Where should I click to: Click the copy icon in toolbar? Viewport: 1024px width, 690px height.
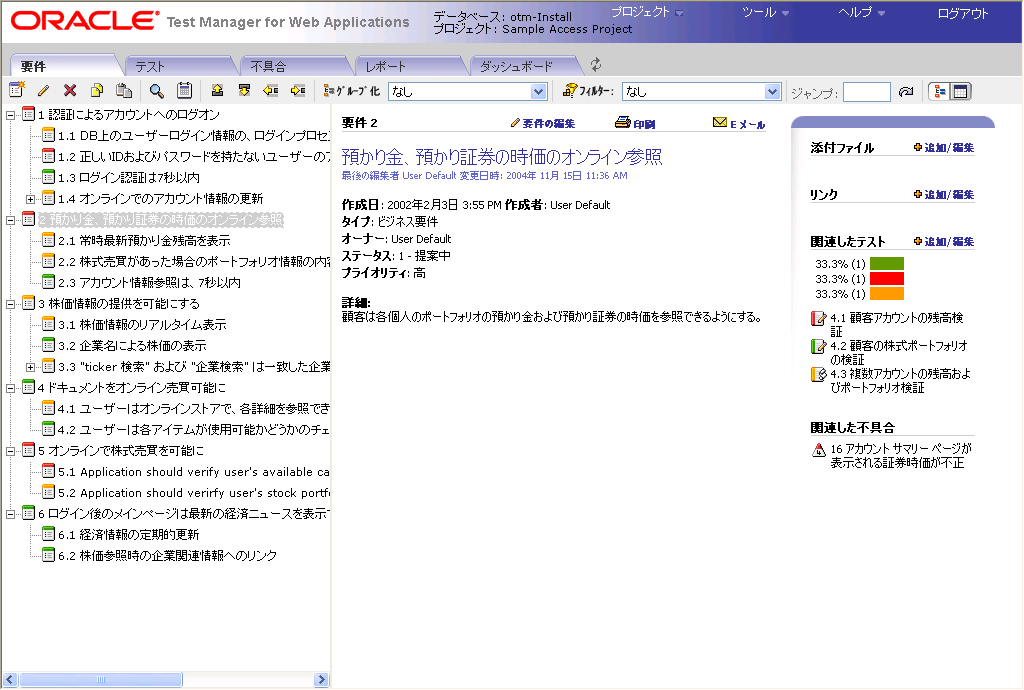coord(97,91)
